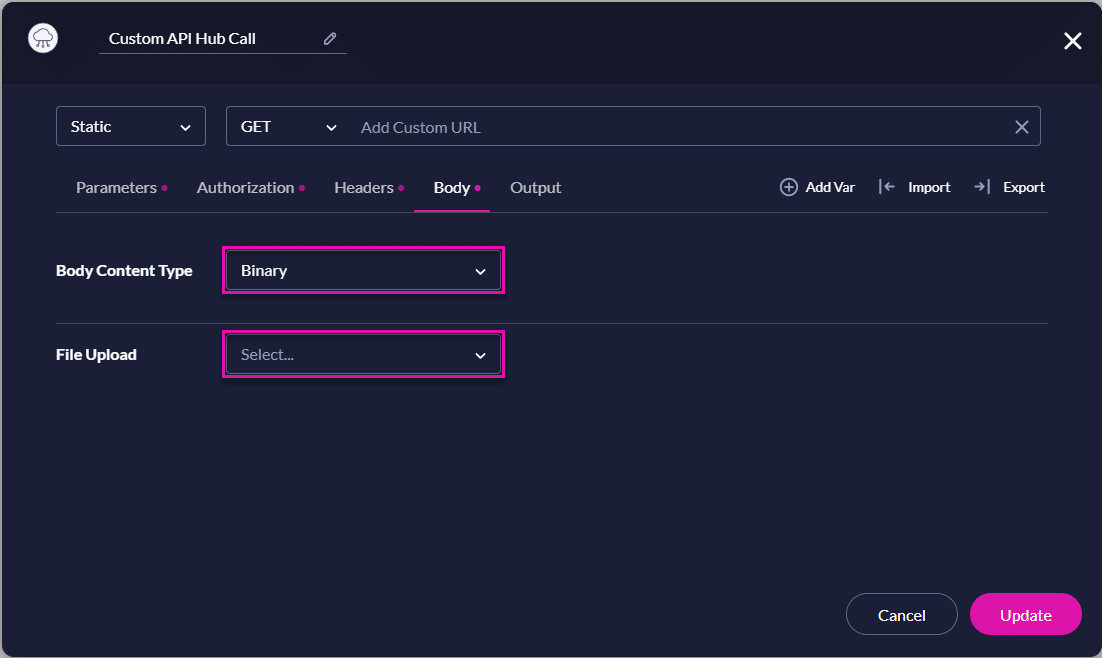Click the pencil icon to rename call
The width and height of the screenshot is (1102, 658).
coord(330,39)
